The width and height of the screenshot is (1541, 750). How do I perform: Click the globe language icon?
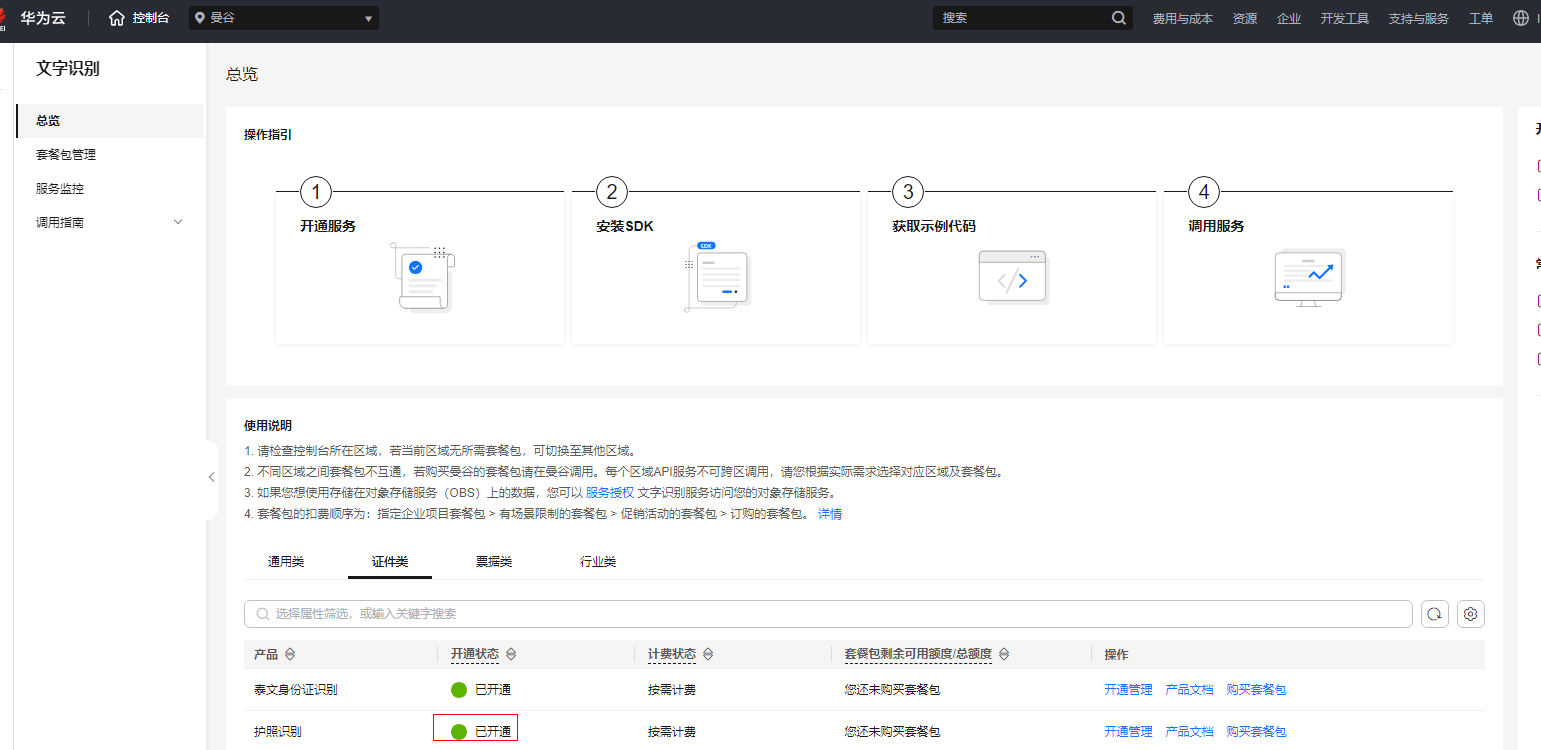(x=1521, y=18)
